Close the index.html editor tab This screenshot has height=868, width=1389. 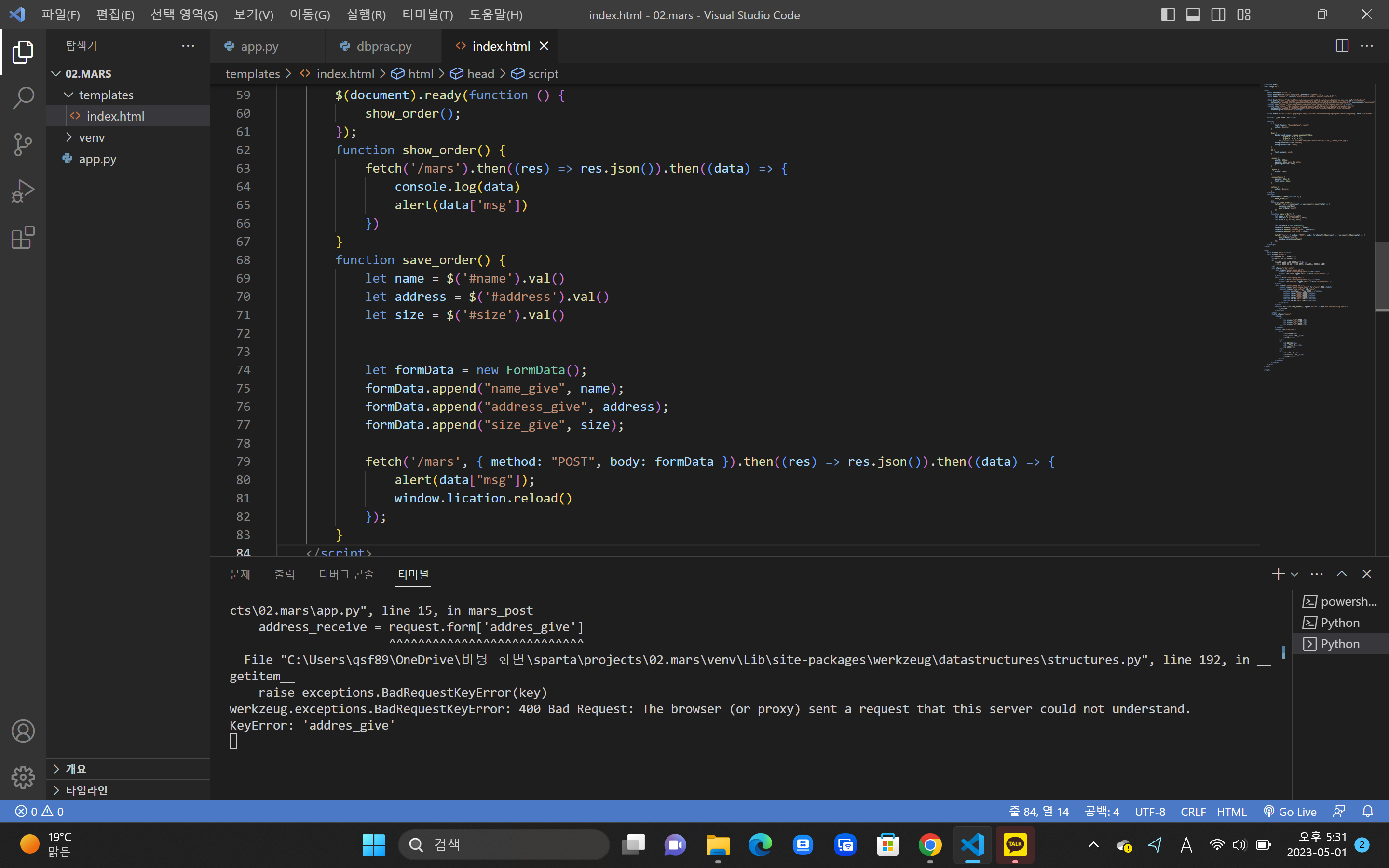544,46
